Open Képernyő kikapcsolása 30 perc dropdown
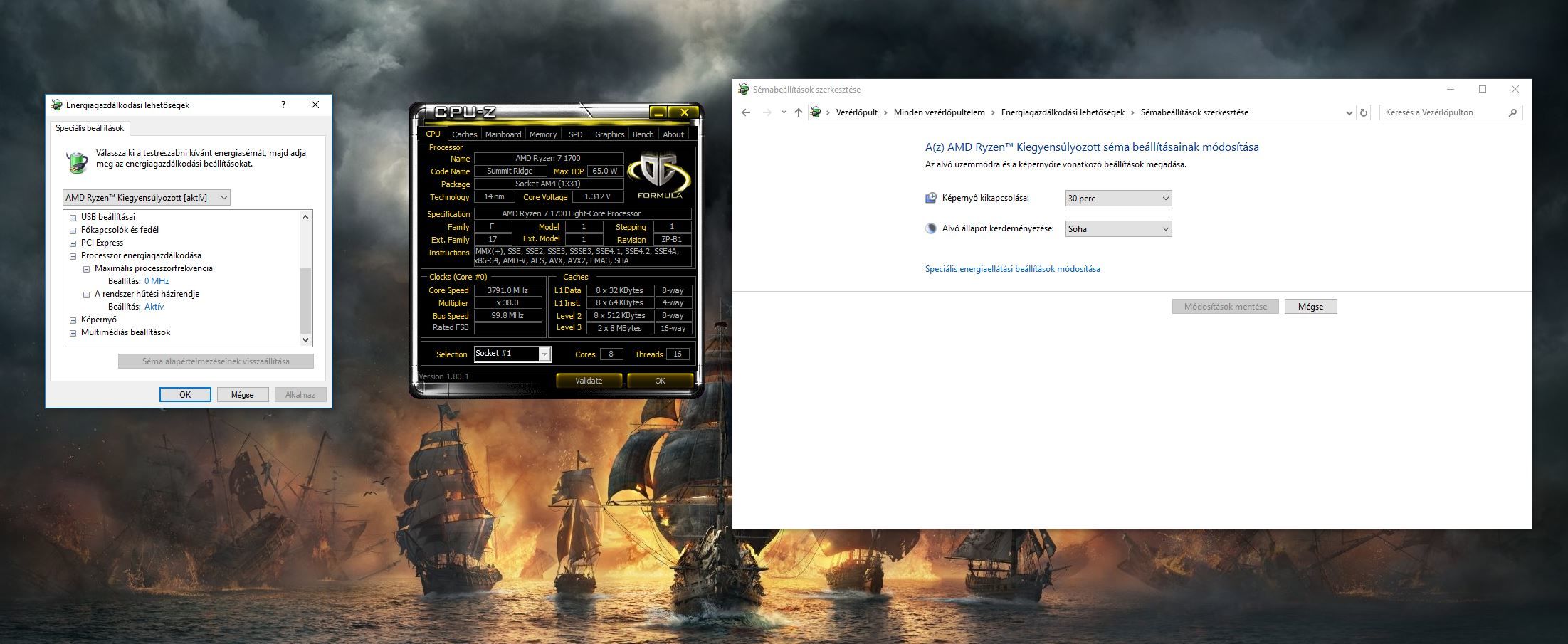Screen dimensions: 1568x644 click(x=1118, y=199)
